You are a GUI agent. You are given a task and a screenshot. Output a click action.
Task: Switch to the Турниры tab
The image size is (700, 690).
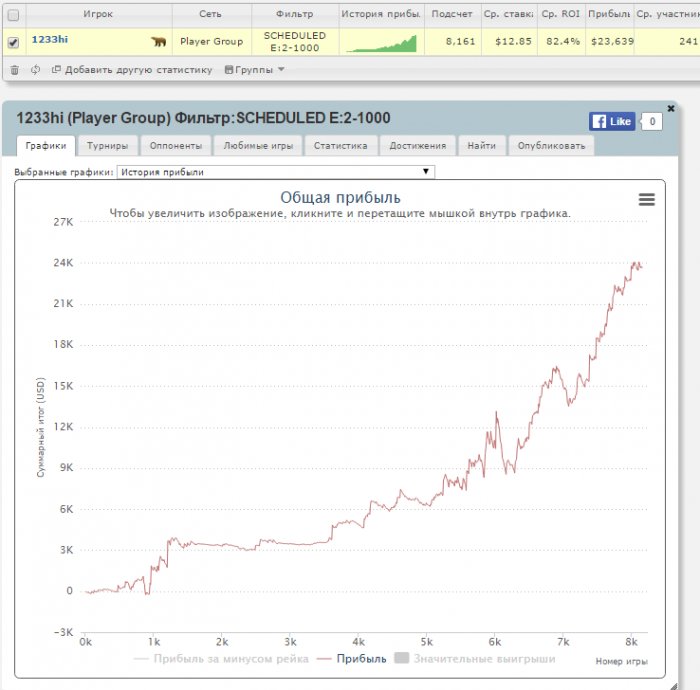click(107, 146)
